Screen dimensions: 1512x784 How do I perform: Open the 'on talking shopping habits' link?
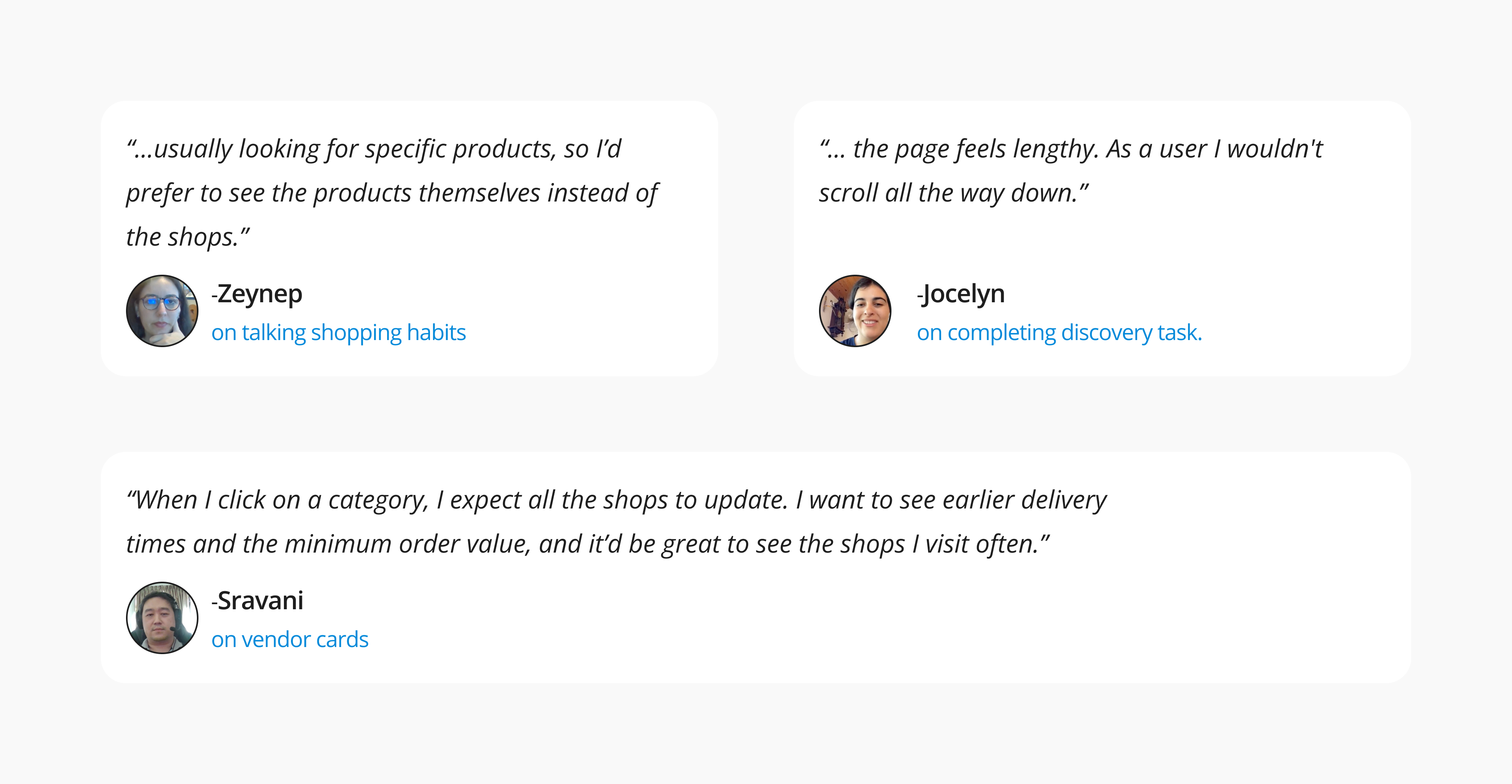point(339,333)
